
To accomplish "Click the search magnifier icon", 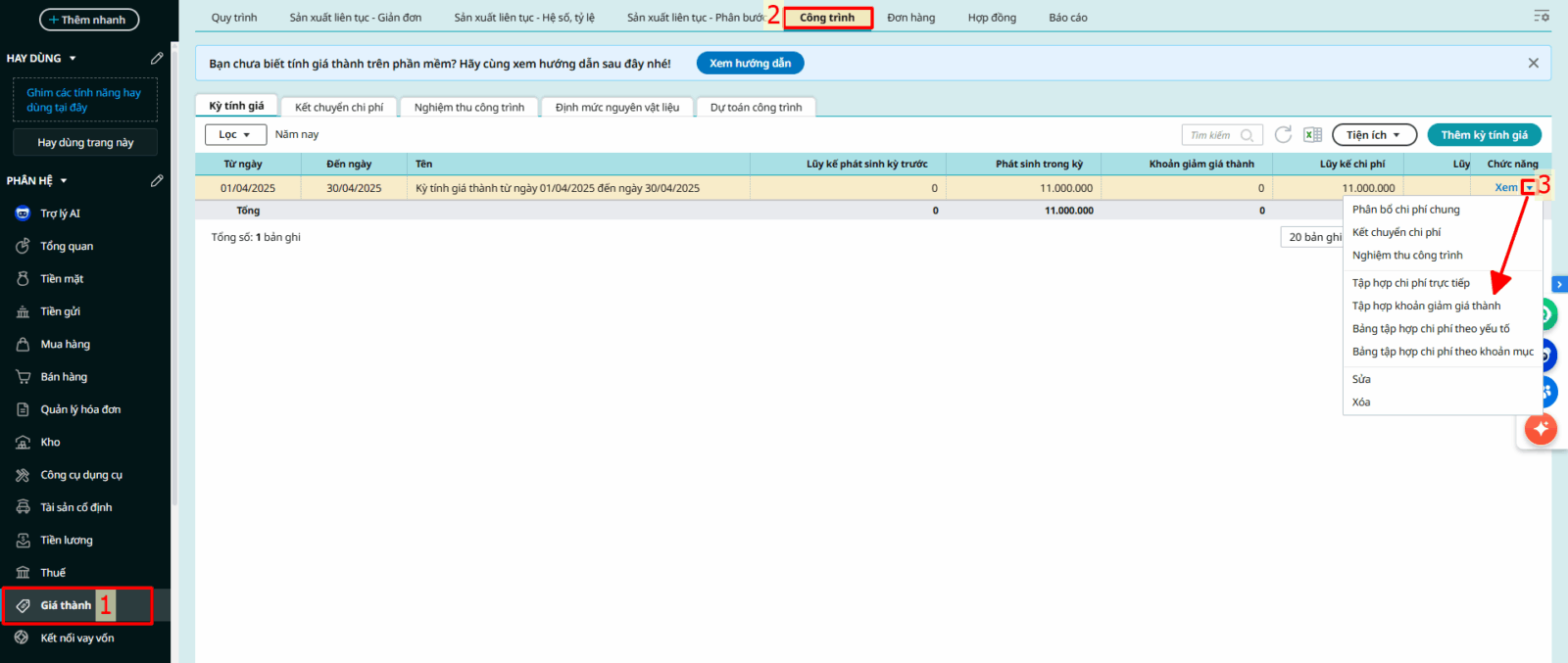I will tap(1247, 135).
